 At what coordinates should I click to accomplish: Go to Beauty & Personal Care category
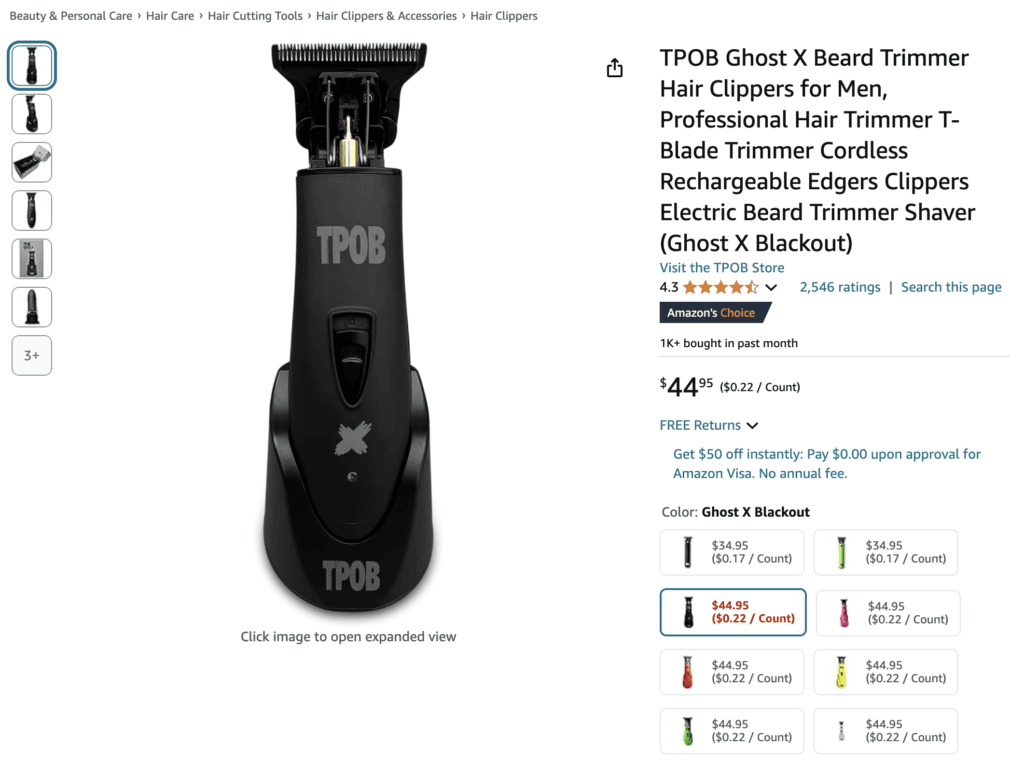click(x=71, y=16)
